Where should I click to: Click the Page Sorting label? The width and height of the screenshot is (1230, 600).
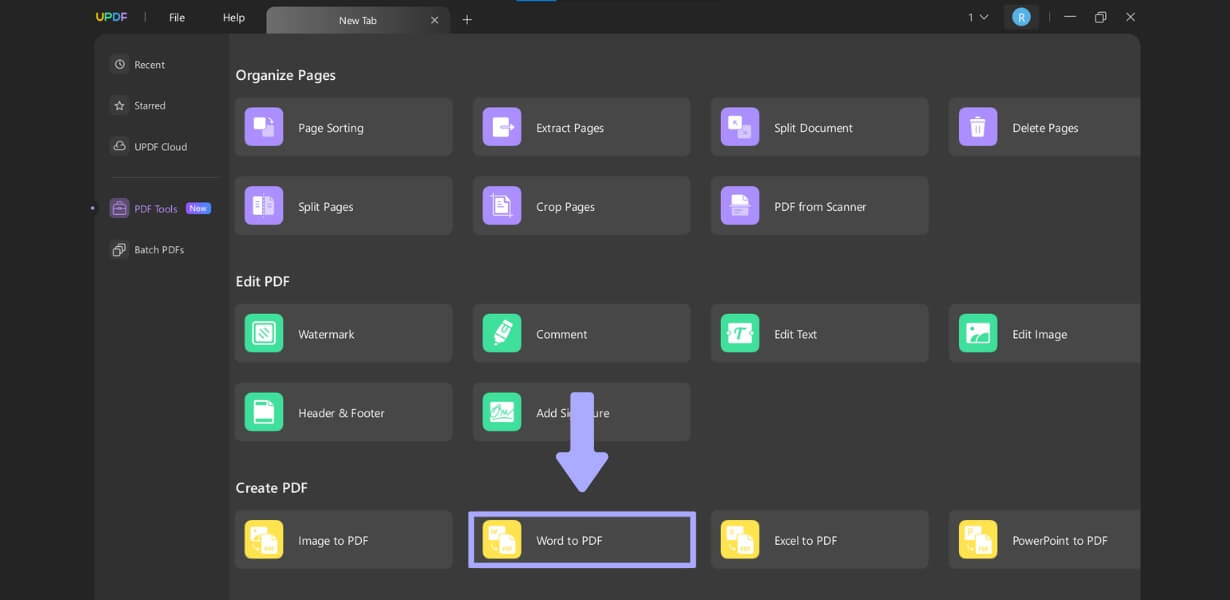click(331, 128)
